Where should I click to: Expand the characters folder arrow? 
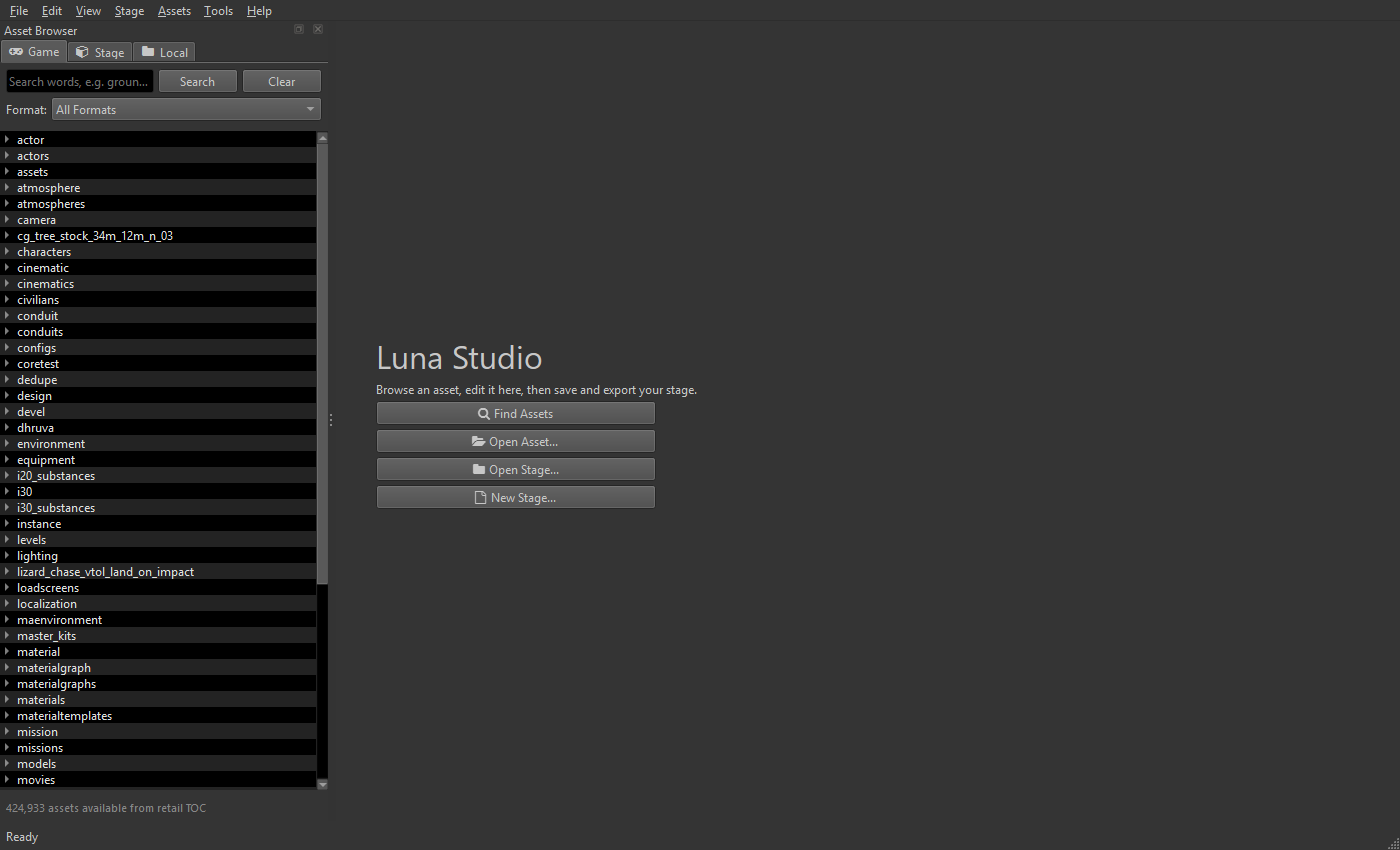[7, 252]
